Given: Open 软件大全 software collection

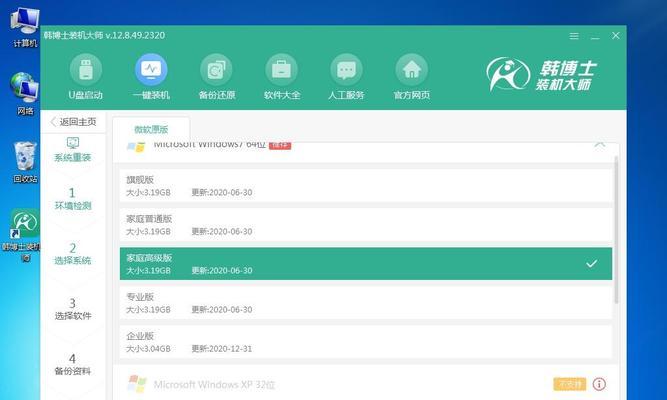Looking at the screenshot, I should 282,77.
